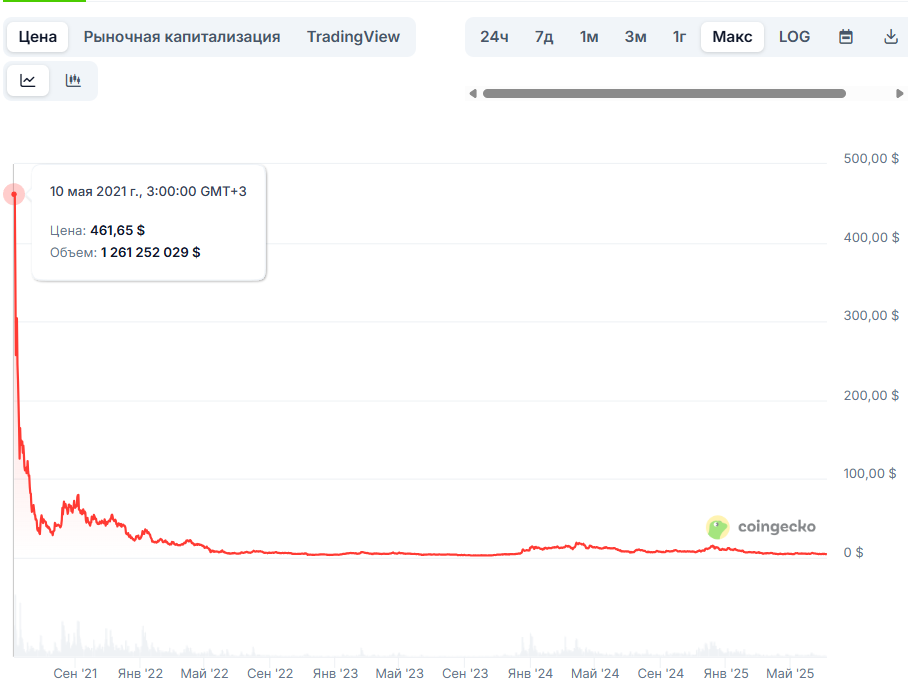Click the Сен '24 date label
This screenshot has height=697, width=910.
[660, 674]
